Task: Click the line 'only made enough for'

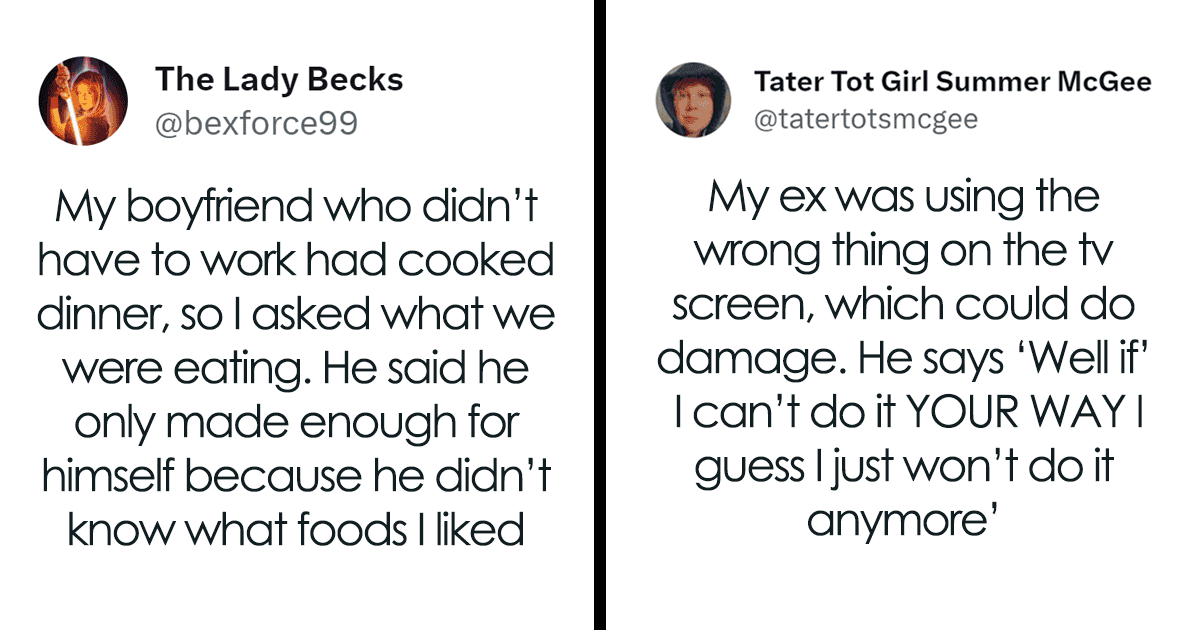Action: coord(296,425)
